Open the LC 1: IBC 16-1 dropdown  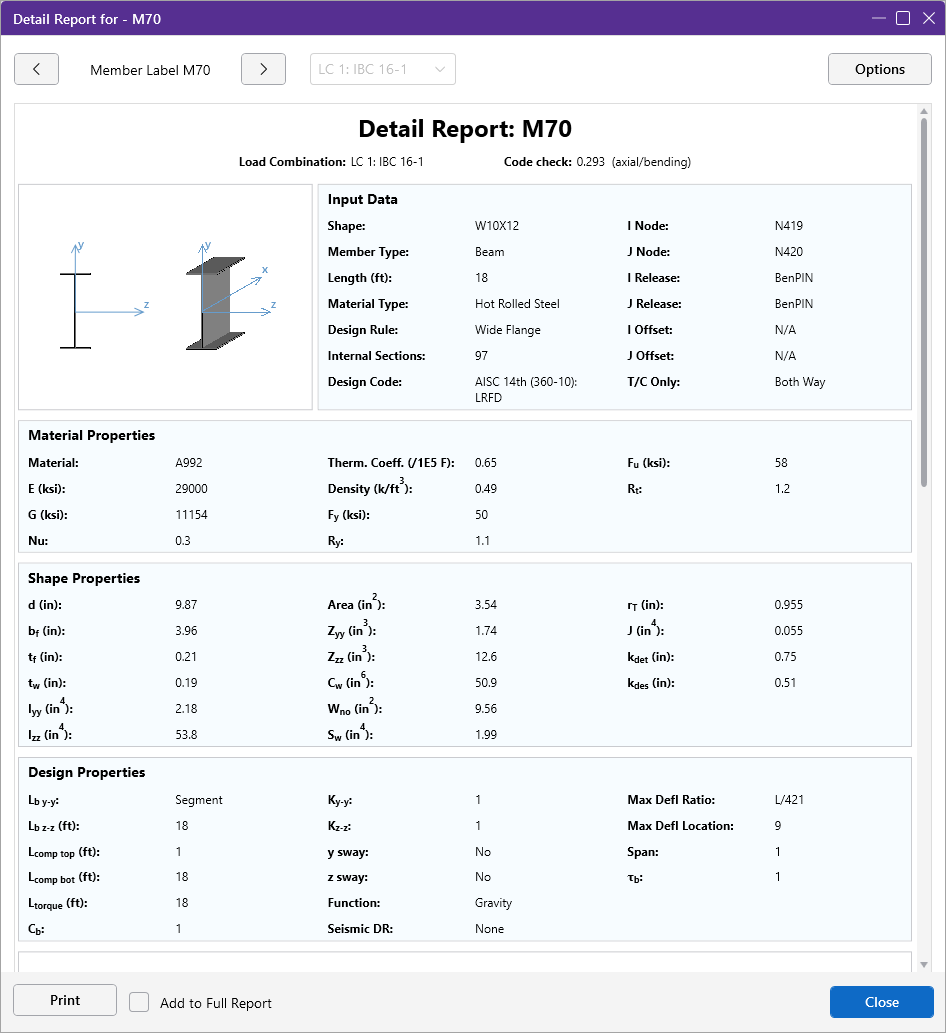pyautogui.click(x=382, y=70)
